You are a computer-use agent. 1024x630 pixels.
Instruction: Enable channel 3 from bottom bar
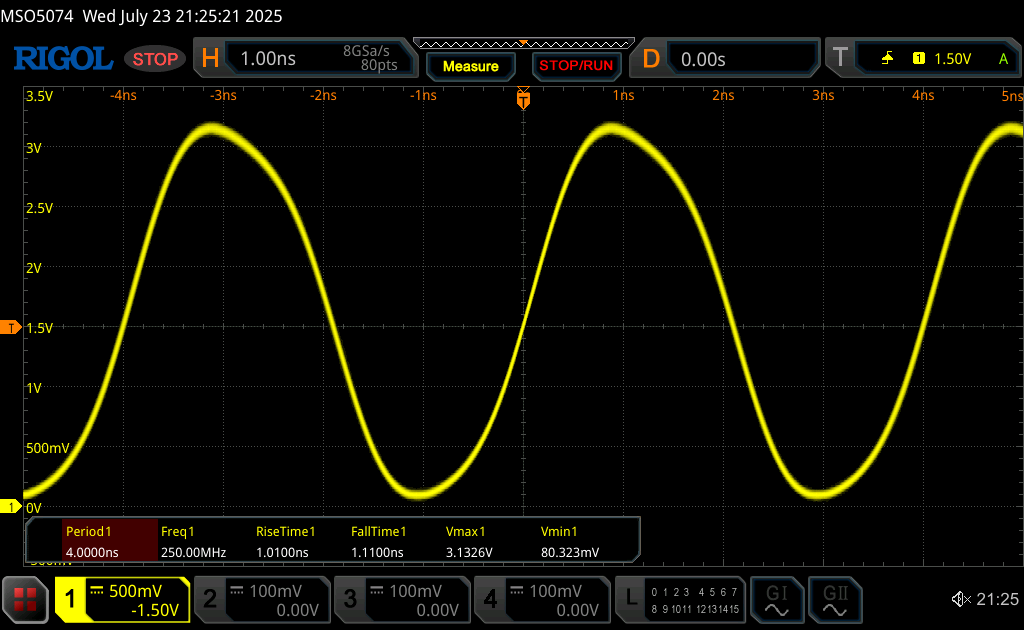[x=401, y=599]
